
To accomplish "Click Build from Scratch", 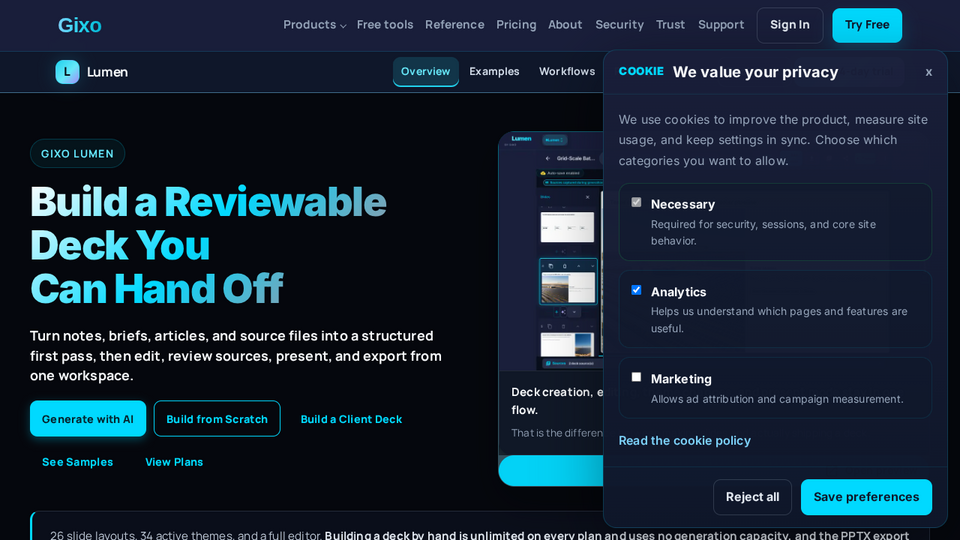I will (x=217, y=419).
